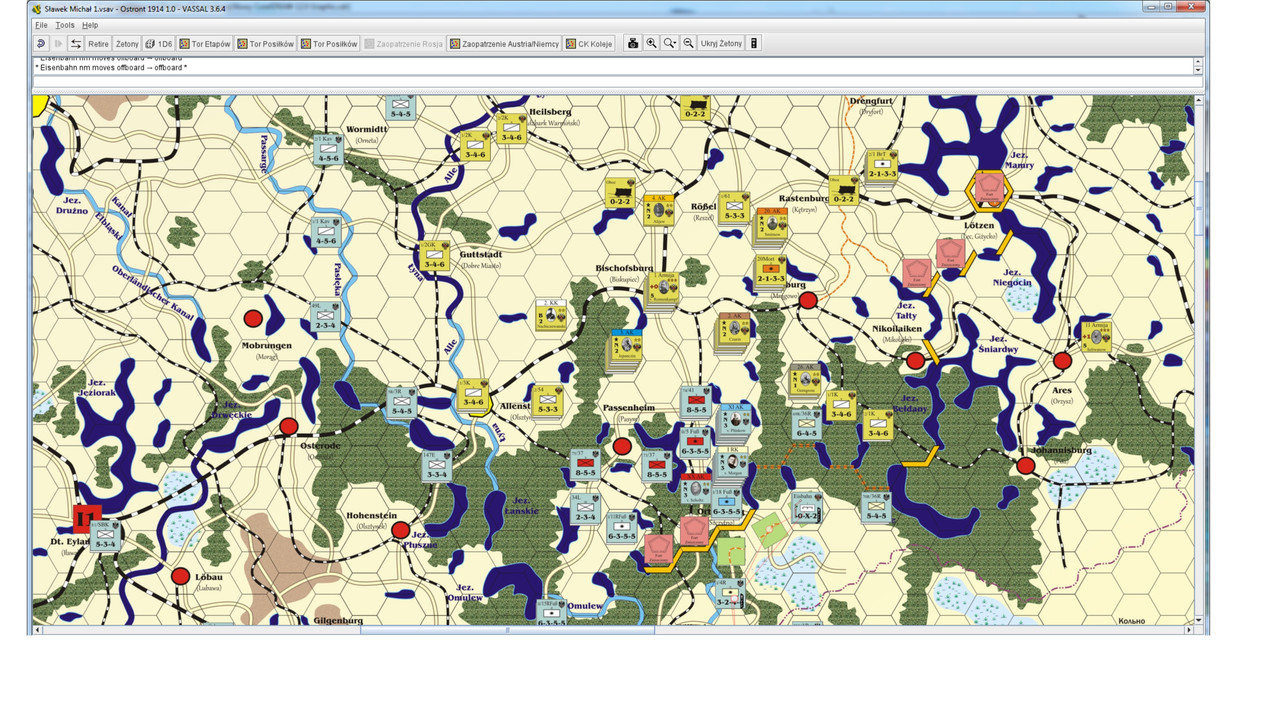Select the supply wagon counter at Rastenburg
Screen dimensions: 1280x706
[844, 192]
